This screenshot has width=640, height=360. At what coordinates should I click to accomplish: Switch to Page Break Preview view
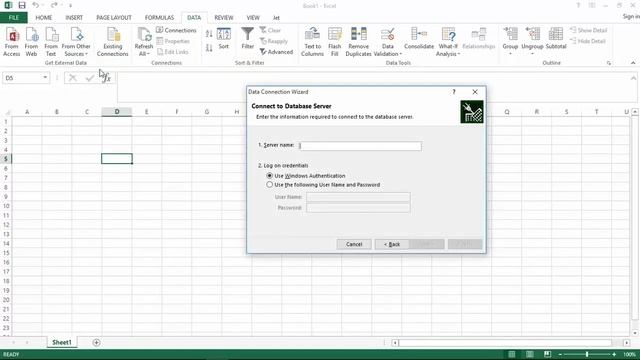tap(547, 354)
